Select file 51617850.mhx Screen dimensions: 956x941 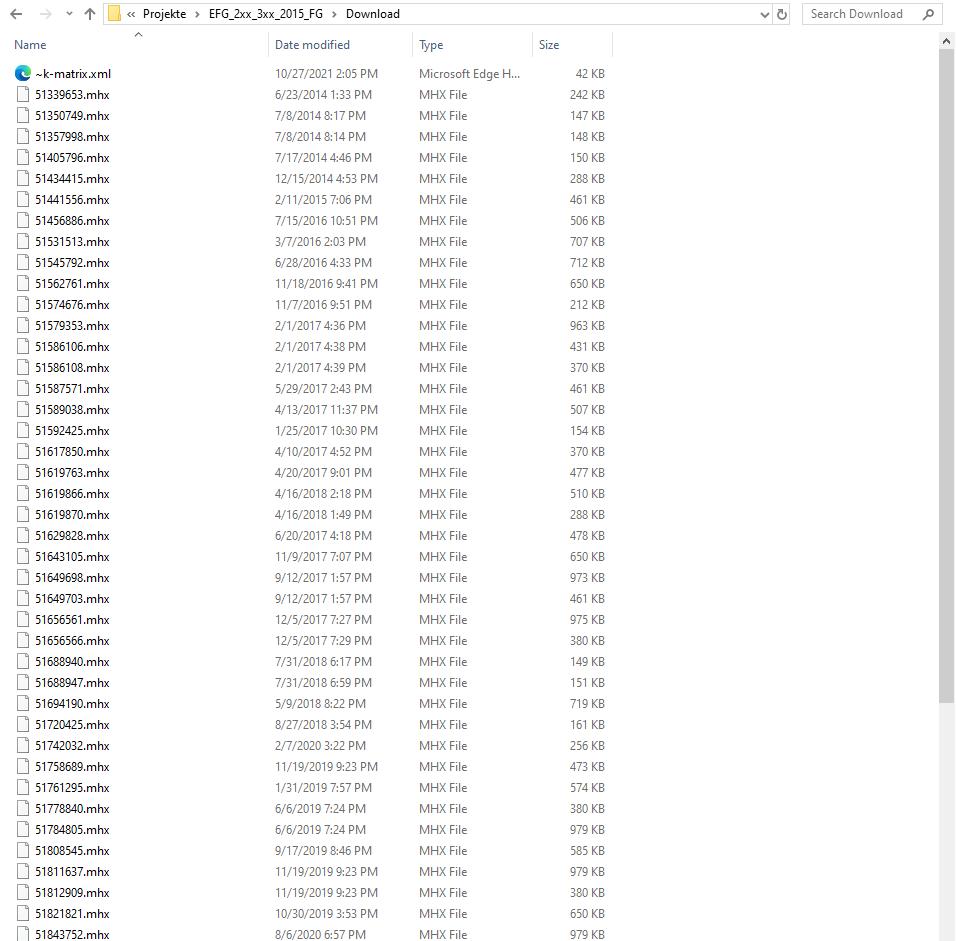tap(72, 452)
